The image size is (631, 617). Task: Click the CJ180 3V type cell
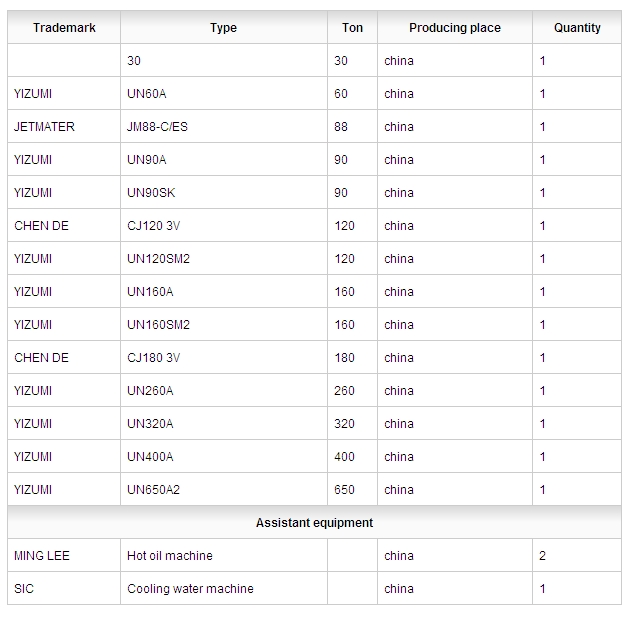(224, 357)
